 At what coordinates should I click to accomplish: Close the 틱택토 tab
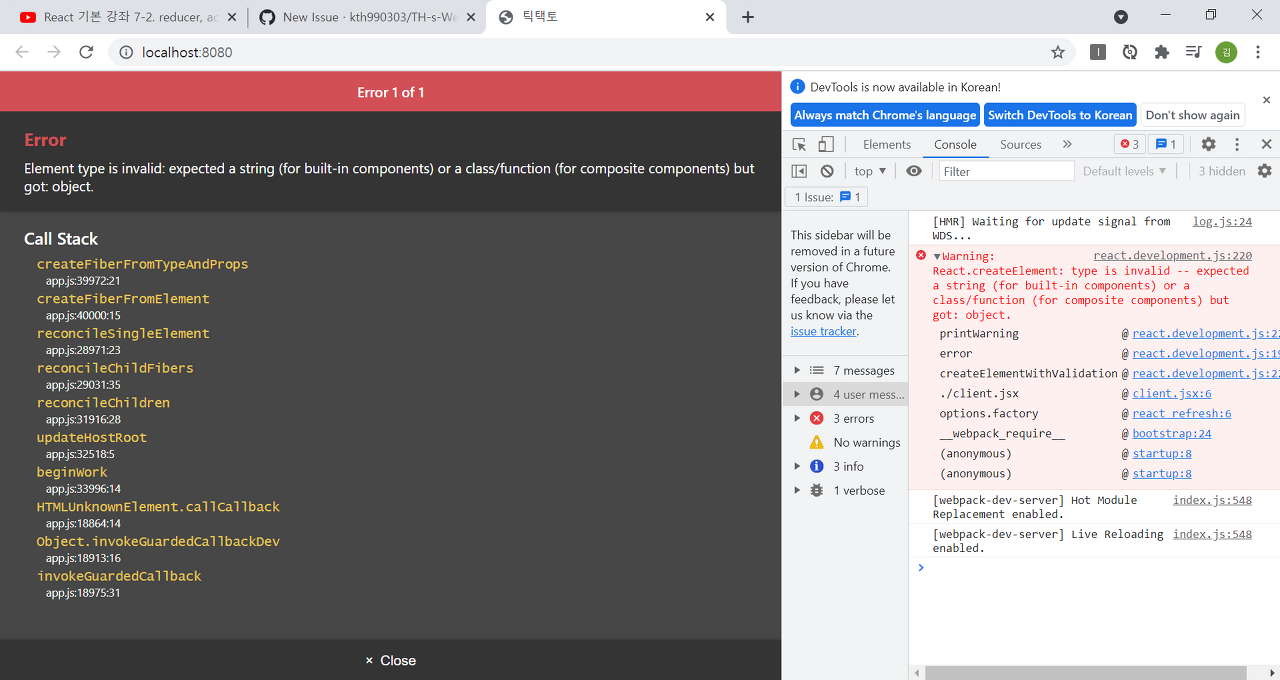pos(710,17)
